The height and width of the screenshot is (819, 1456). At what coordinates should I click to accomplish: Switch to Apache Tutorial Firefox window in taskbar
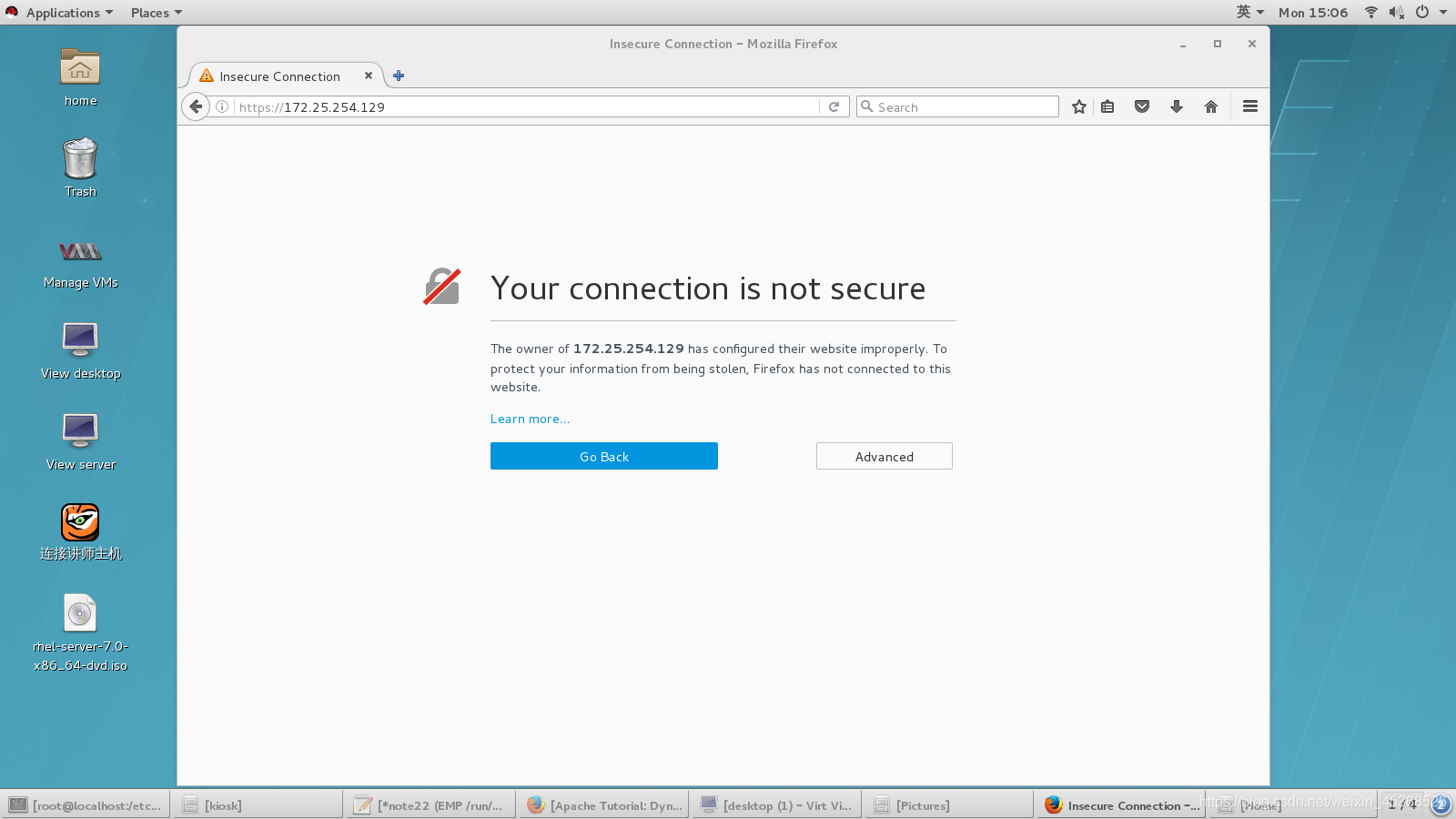coord(604,804)
